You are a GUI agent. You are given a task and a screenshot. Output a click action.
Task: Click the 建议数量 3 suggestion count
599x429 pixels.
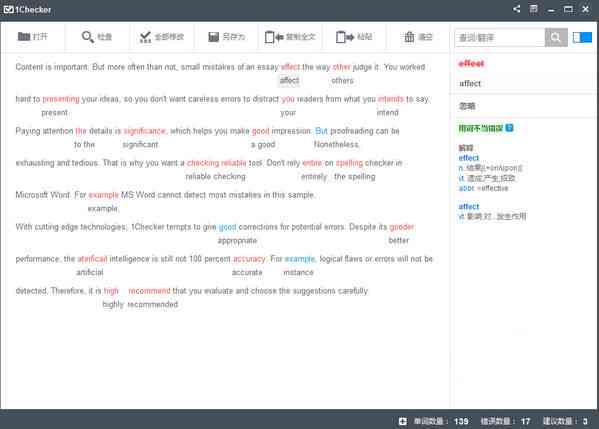click(x=565, y=421)
